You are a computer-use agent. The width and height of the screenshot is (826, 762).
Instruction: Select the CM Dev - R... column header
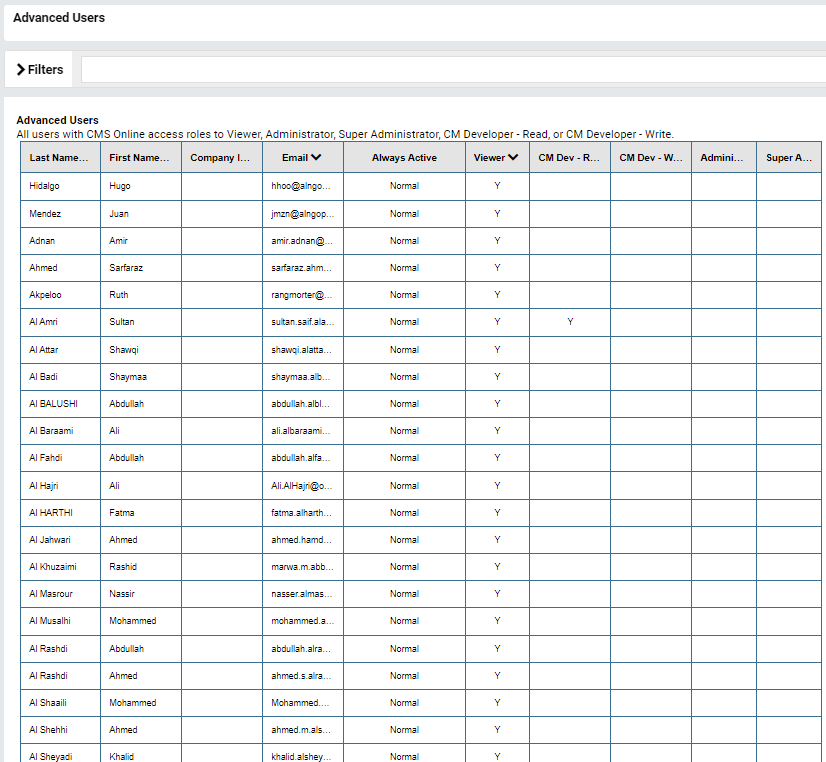[x=569, y=157]
